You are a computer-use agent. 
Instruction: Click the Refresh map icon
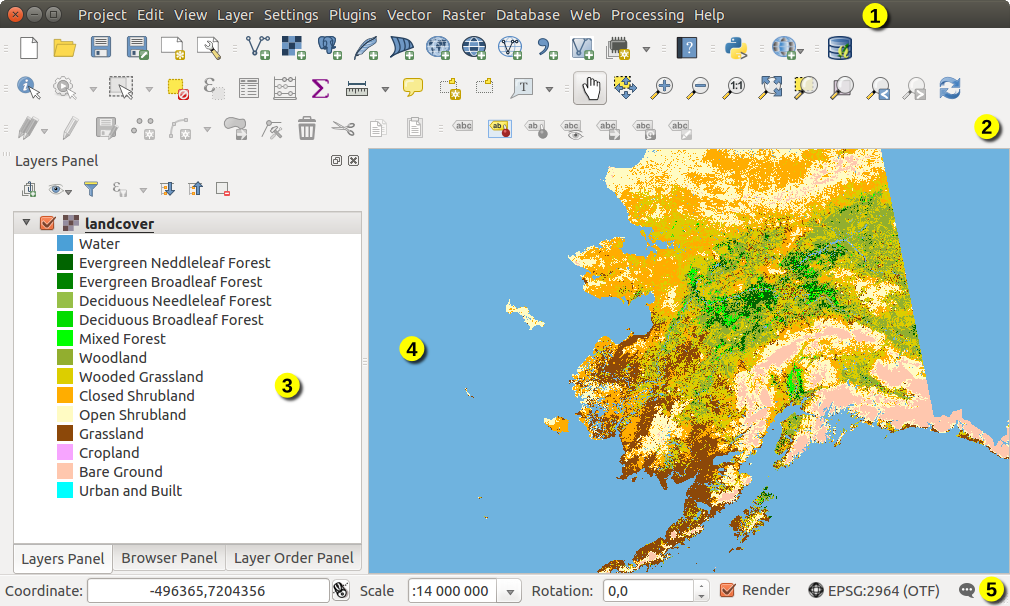949,88
